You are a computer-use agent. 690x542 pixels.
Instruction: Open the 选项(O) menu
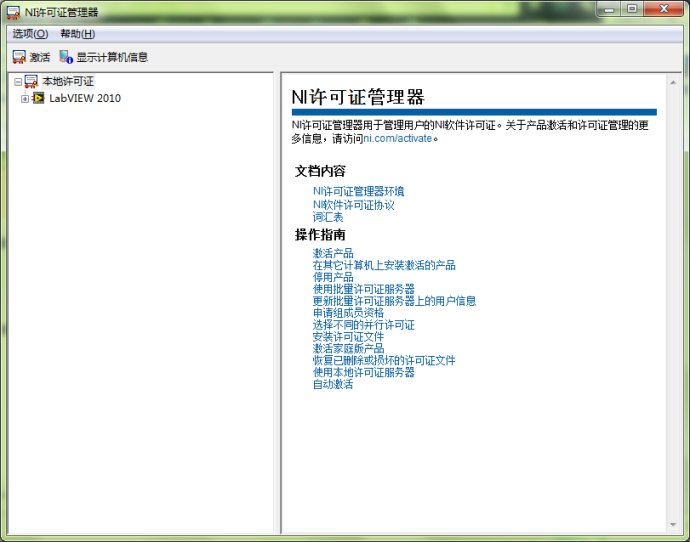pyautogui.click(x=30, y=34)
